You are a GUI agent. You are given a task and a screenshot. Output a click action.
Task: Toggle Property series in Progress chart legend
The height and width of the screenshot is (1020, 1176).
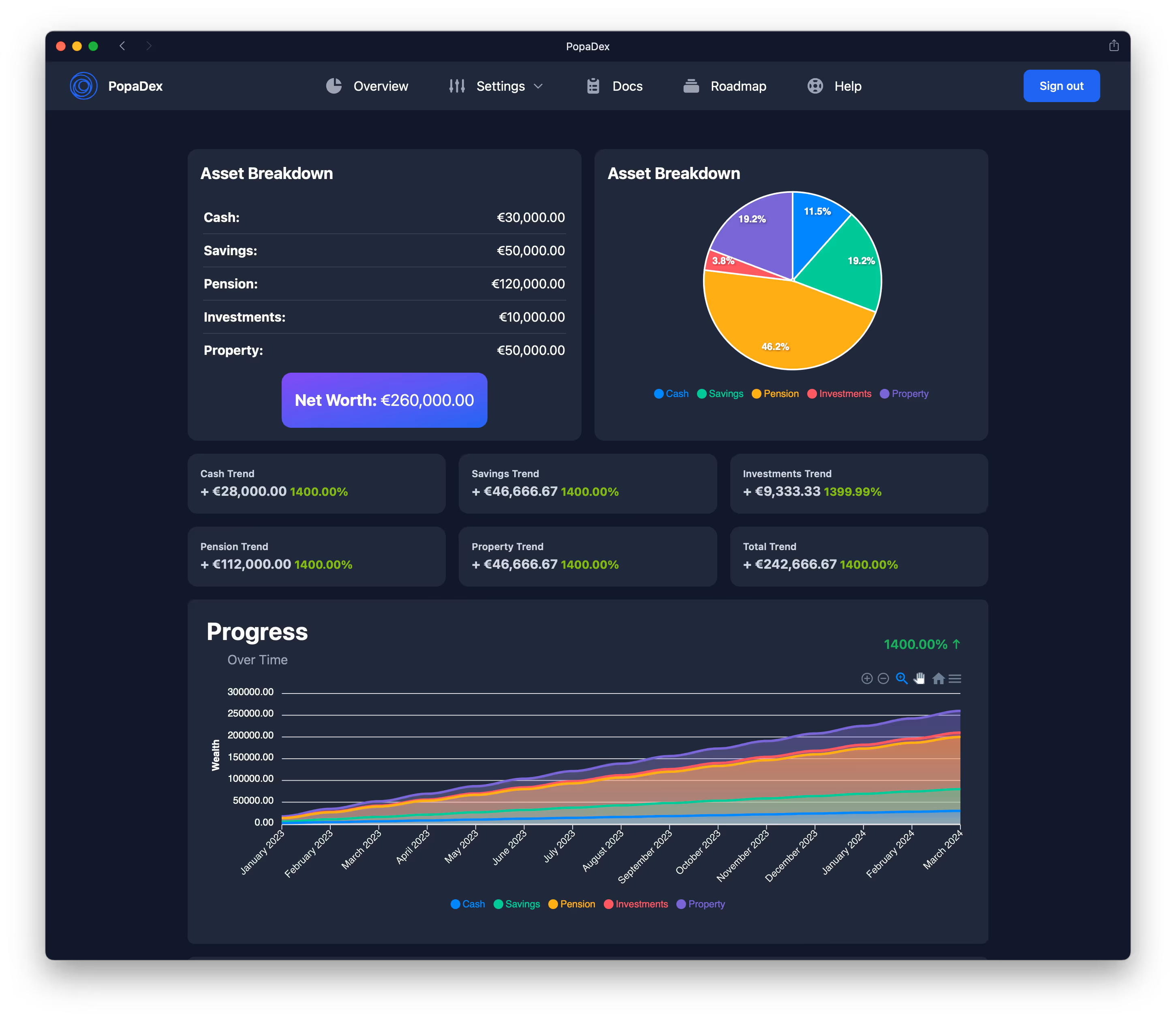pos(701,904)
